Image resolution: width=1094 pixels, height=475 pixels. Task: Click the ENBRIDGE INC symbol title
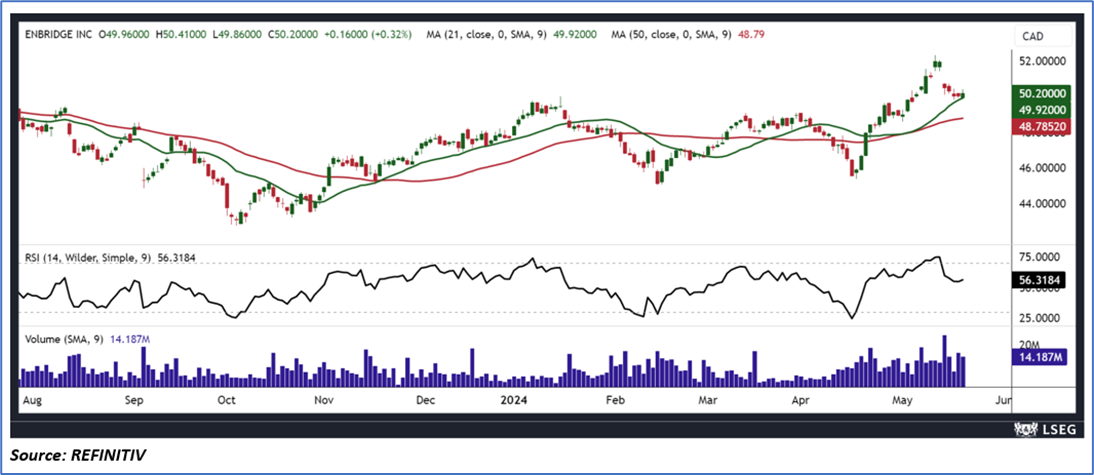click(59, 33)
